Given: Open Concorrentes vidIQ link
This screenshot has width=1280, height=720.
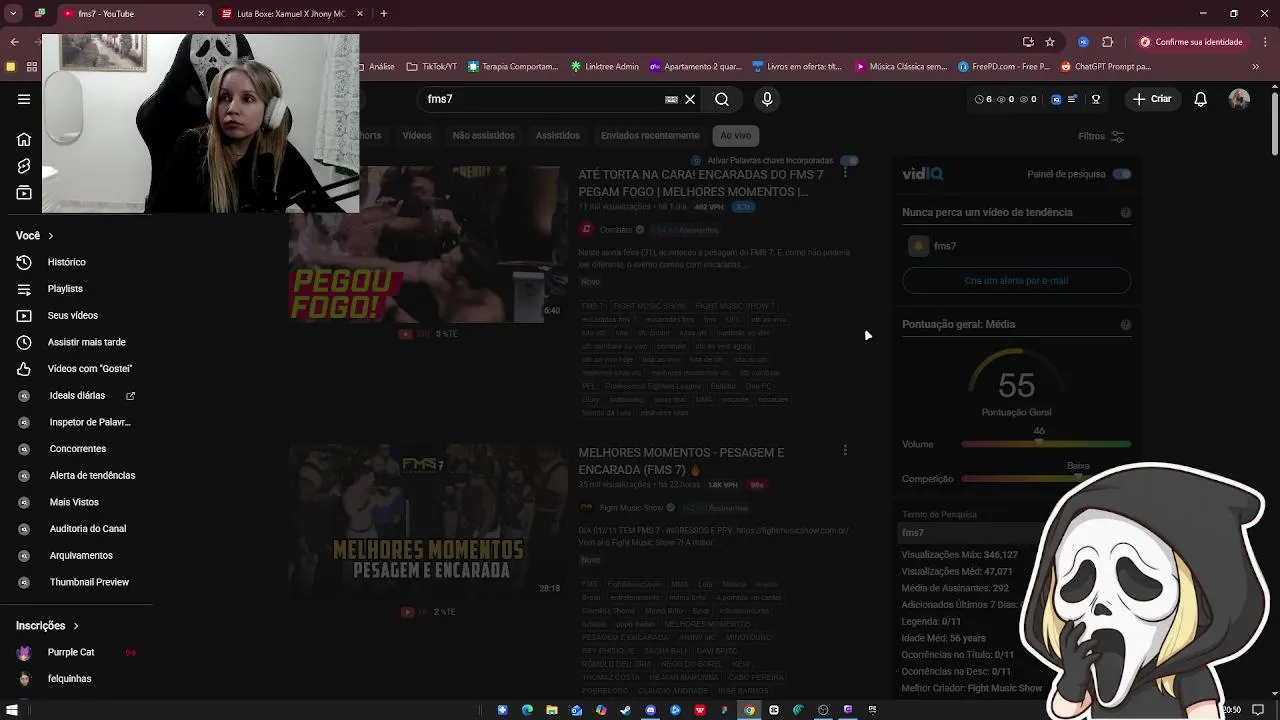Looking at the screenshot, I should pyautogui.click(x=77, y=449).
